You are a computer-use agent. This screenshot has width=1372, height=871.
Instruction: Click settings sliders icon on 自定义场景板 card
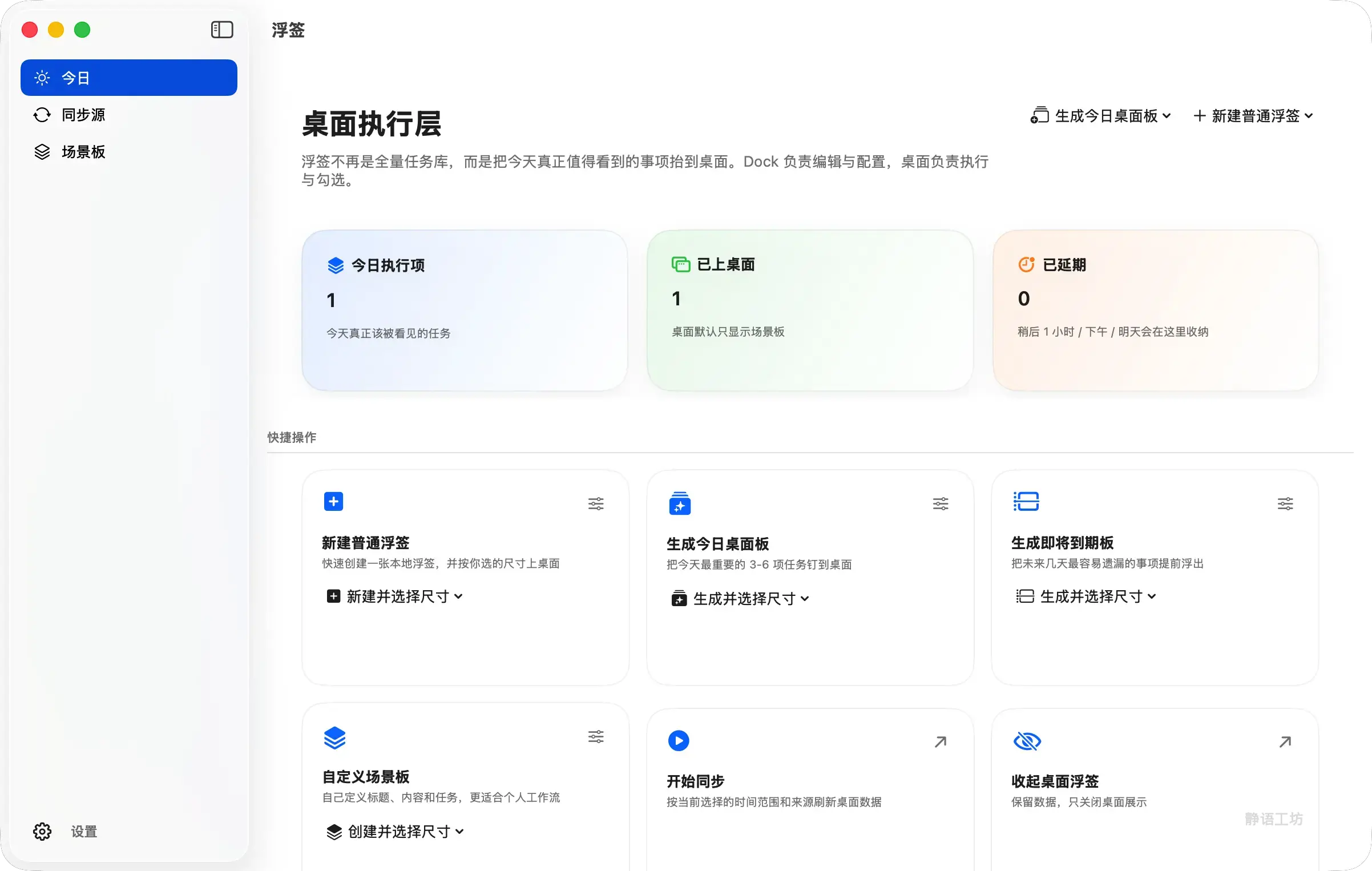click(x=596, y=736)
